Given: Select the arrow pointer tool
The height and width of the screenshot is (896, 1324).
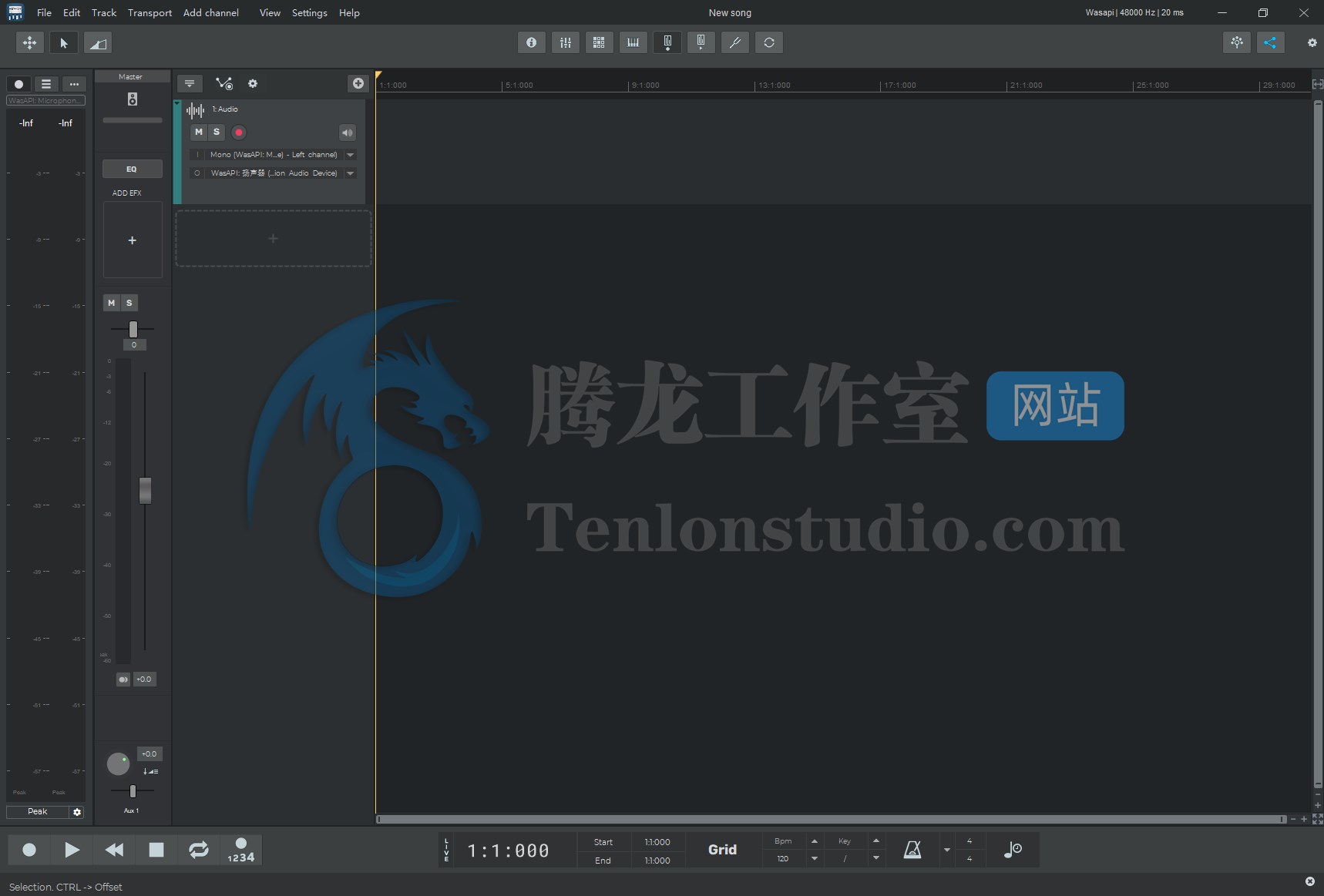Looking at the screenshot, I should click(64, 43).
